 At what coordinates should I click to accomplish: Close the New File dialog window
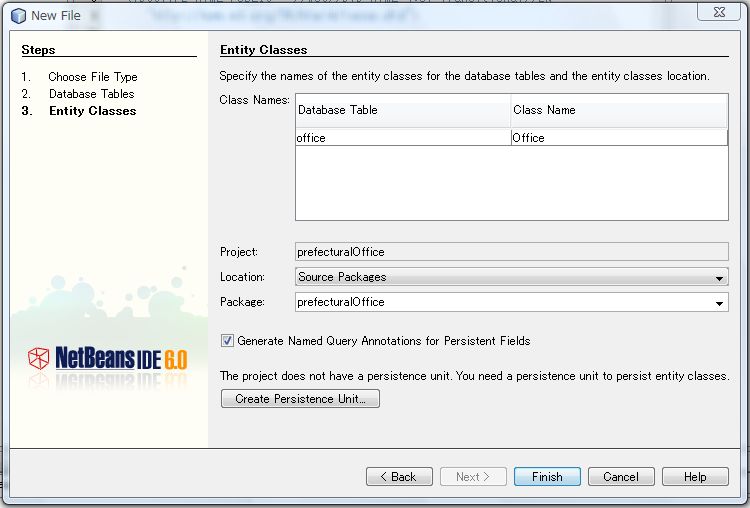718,13
